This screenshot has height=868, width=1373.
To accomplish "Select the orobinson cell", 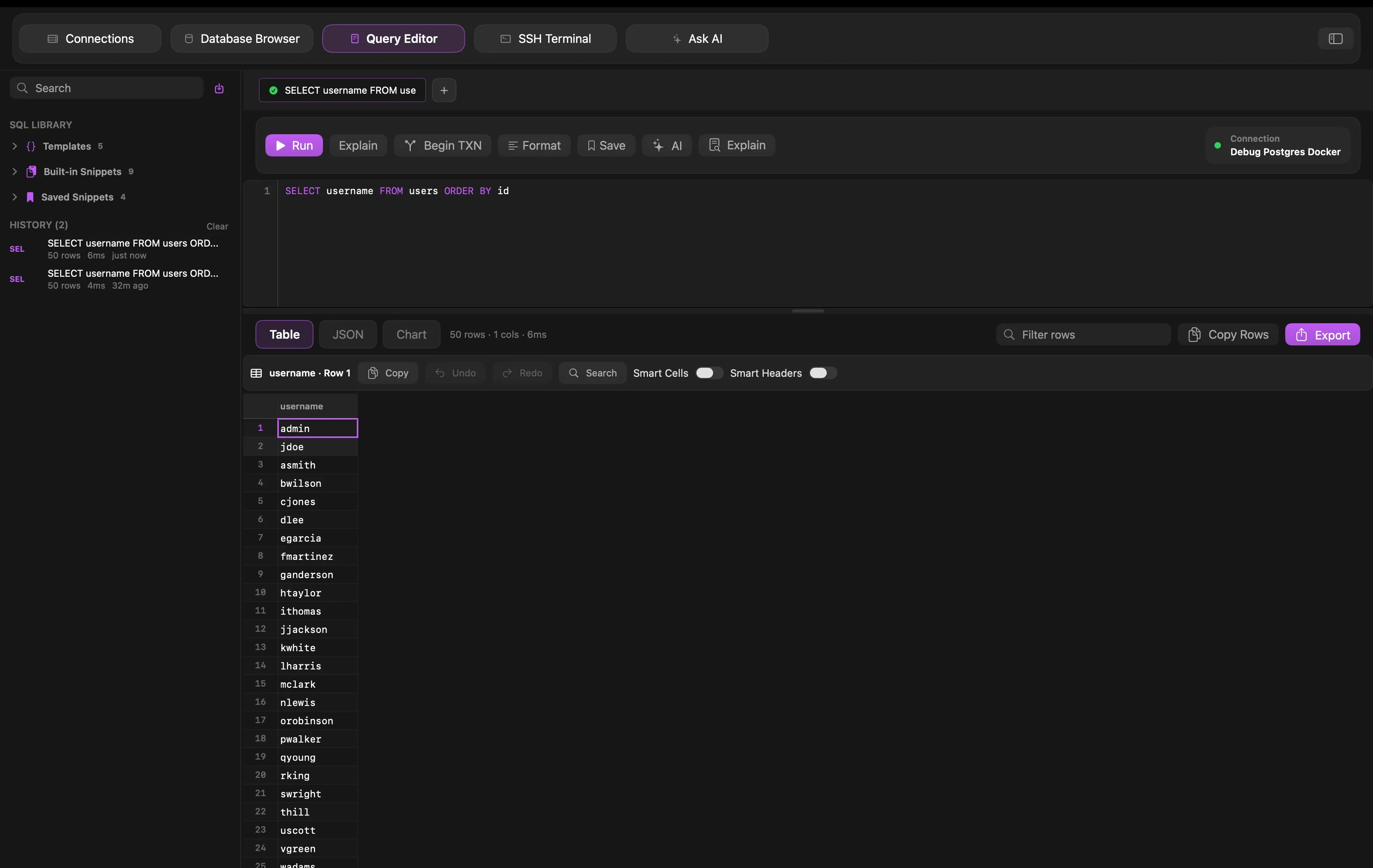I will [317, 721].
